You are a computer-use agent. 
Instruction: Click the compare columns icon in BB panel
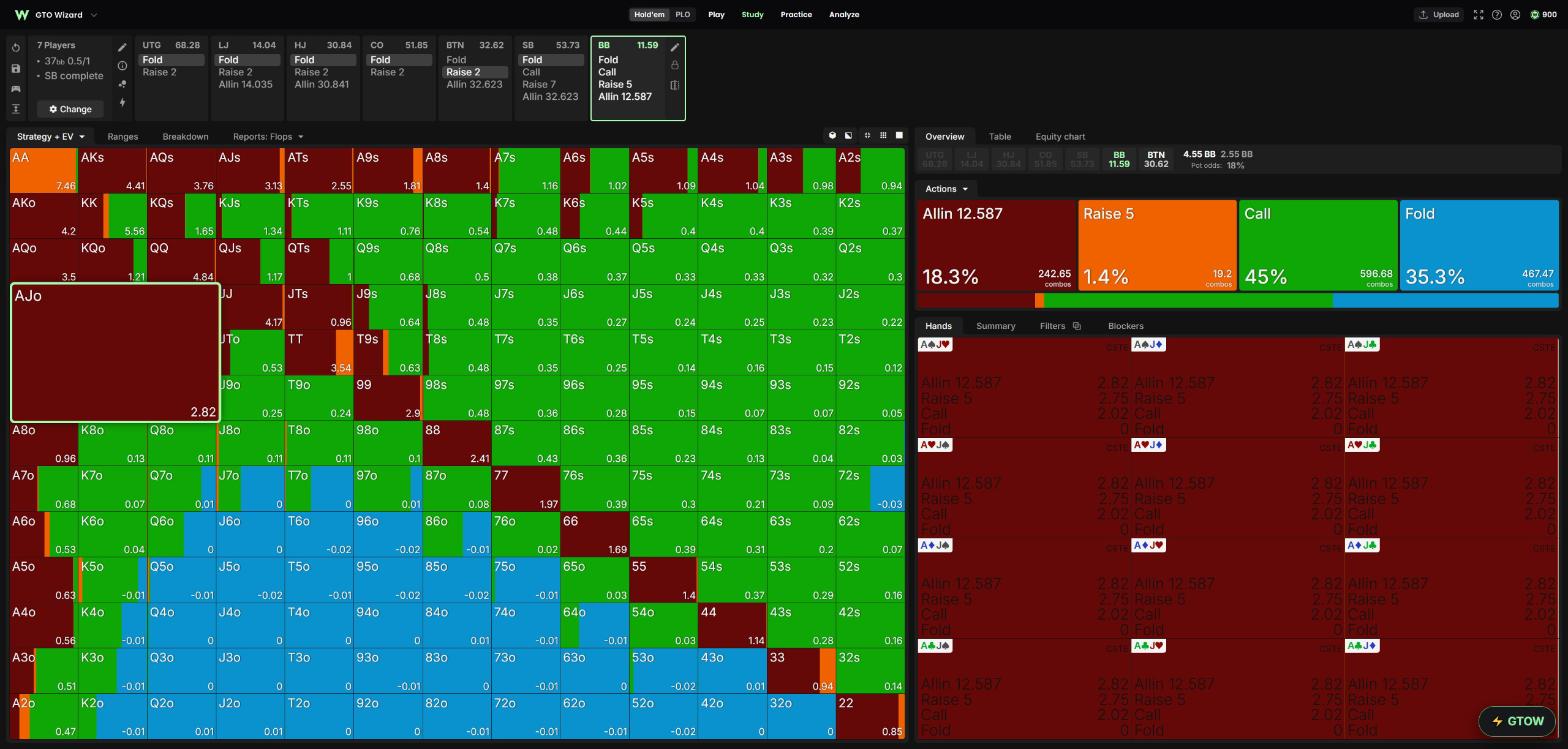coord(675,85)
